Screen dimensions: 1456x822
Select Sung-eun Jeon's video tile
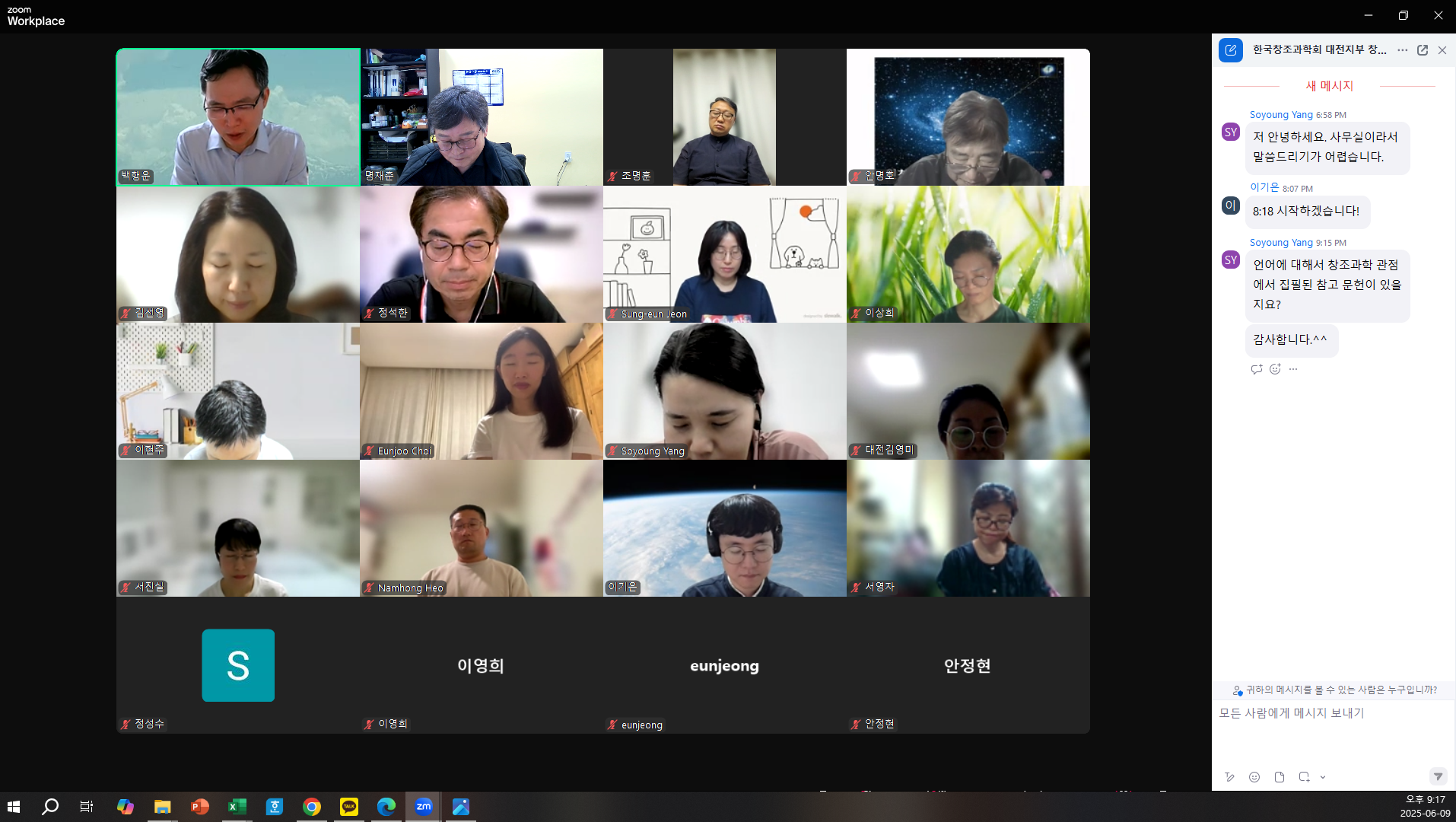click(x=725, y=254)
